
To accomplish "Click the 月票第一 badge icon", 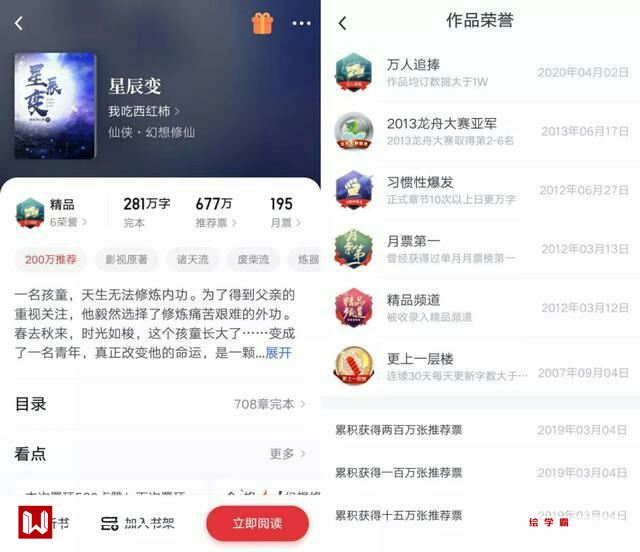I will [353, 249].
